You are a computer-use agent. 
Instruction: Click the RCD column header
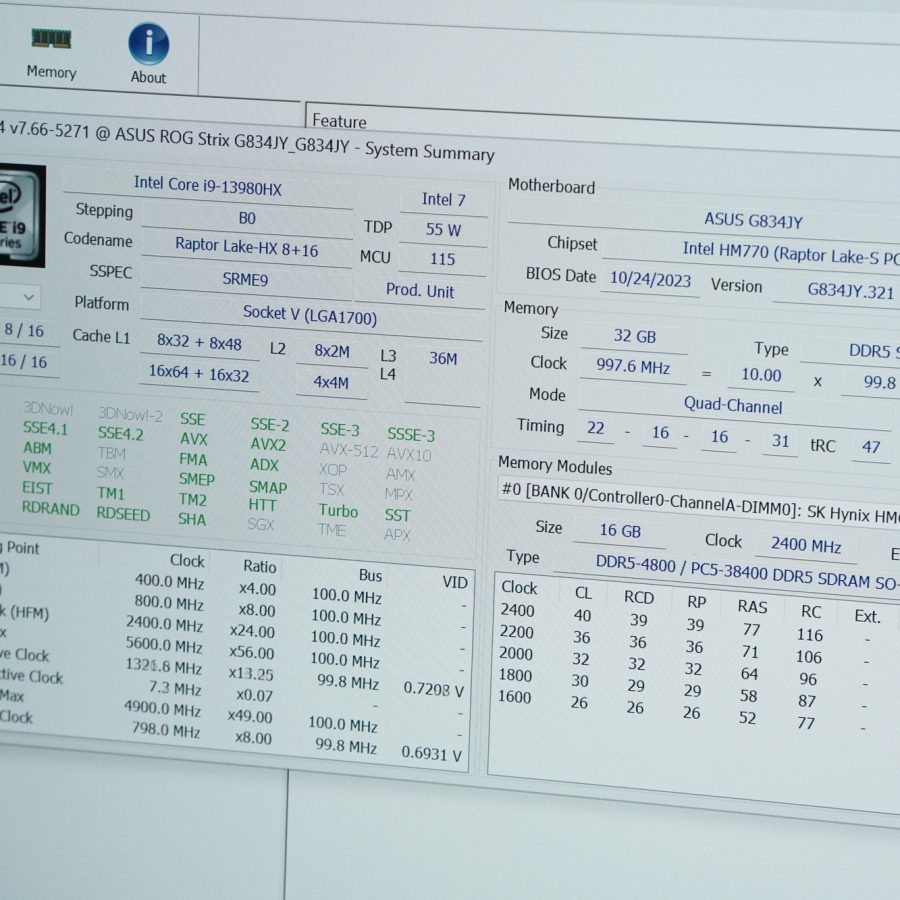coord(639,598)
